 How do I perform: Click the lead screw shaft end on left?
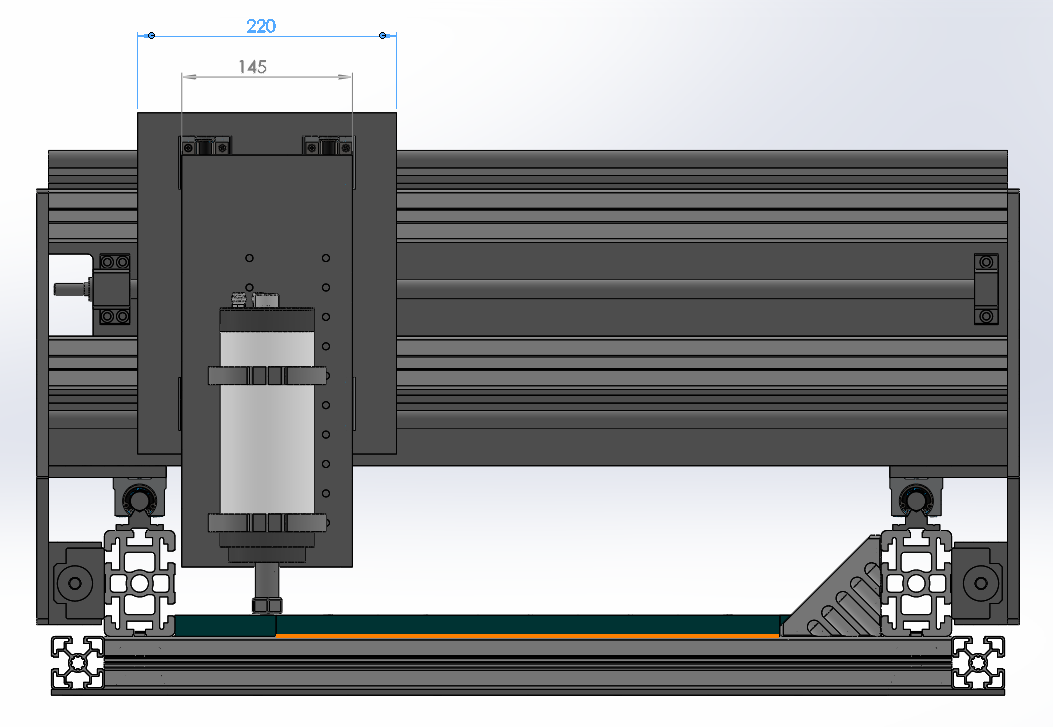click(x=68, y=290)
